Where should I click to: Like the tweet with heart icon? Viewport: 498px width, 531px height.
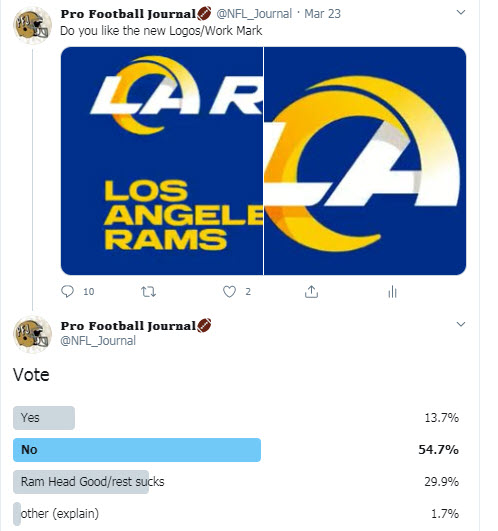[230, 291]
